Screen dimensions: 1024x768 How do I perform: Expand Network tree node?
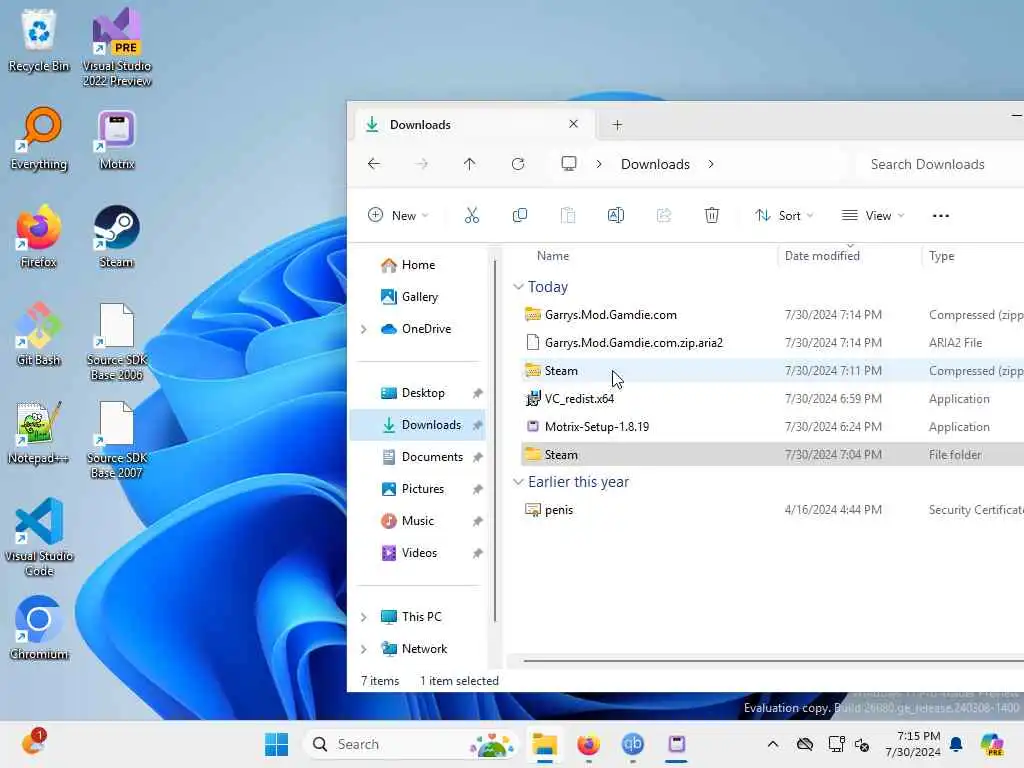(x=364, y=649)
